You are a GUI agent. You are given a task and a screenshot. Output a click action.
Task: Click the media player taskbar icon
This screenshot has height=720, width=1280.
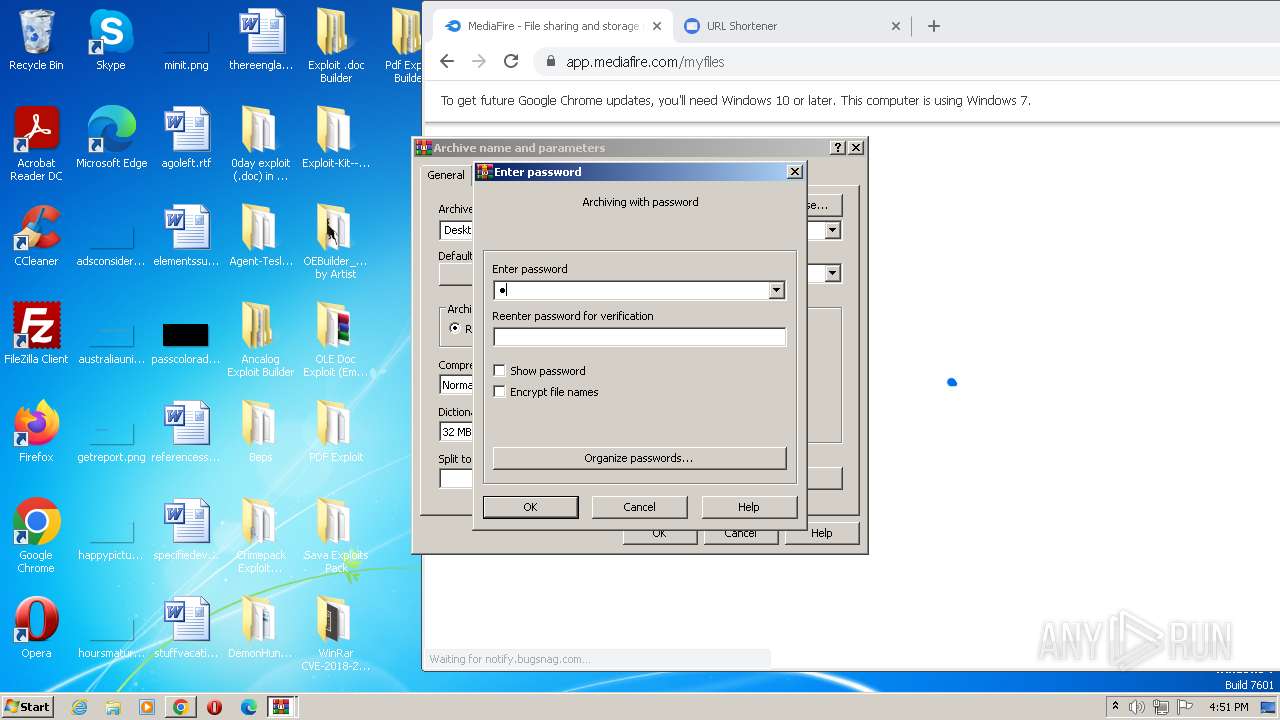pos(147,707)
